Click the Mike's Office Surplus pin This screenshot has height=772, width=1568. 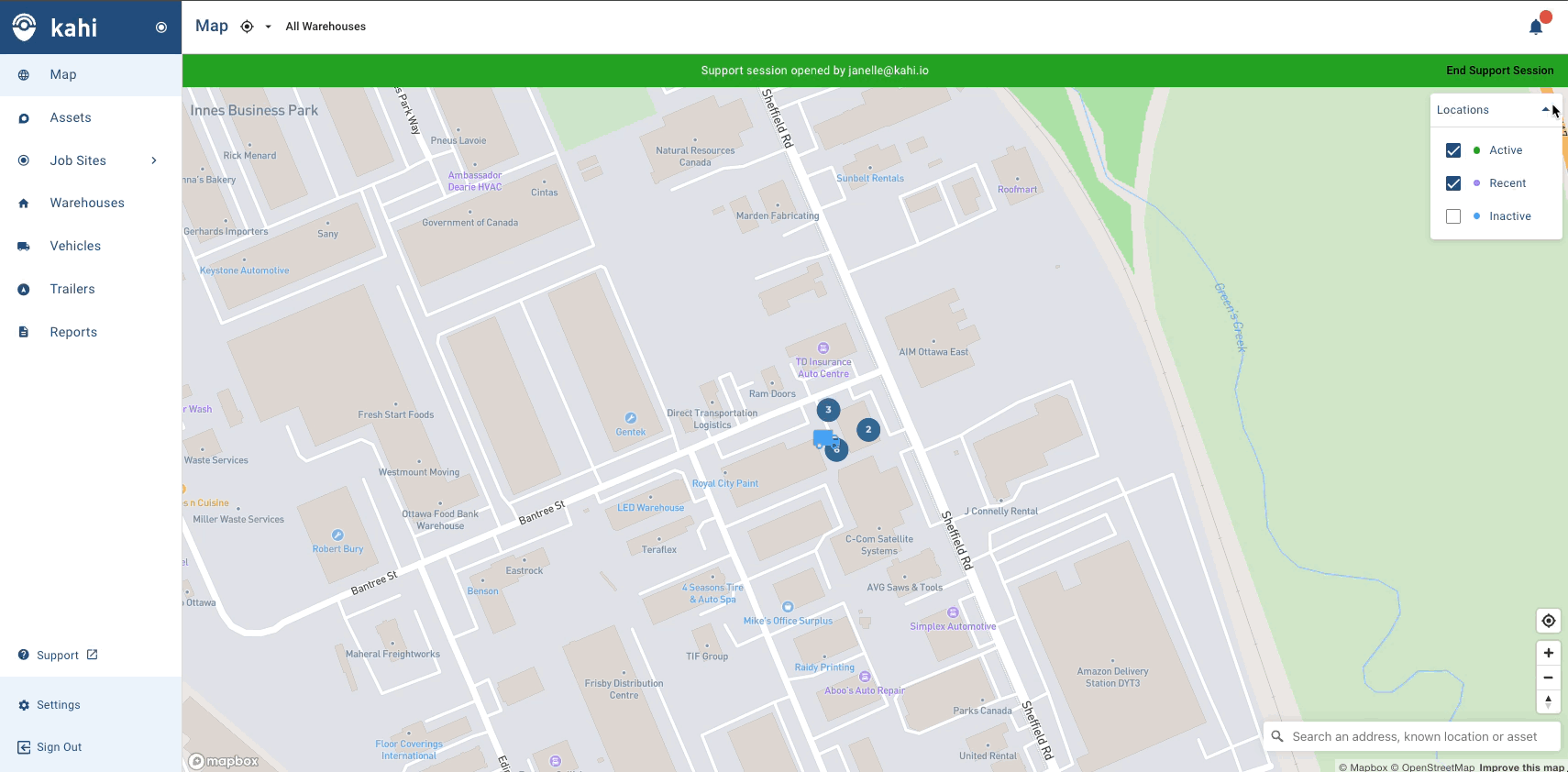click(x=788, y=607)
